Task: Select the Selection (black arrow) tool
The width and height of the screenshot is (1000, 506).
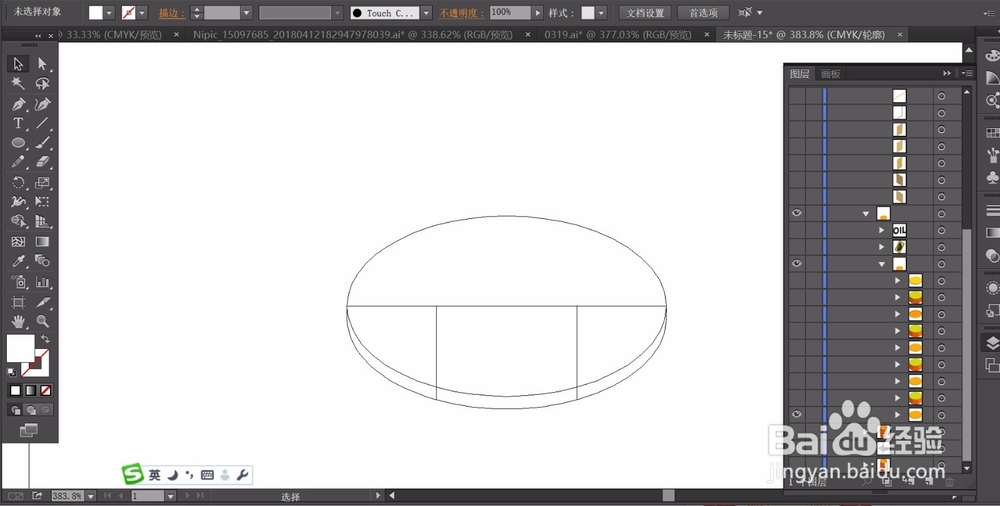Action: pos(18,64)
